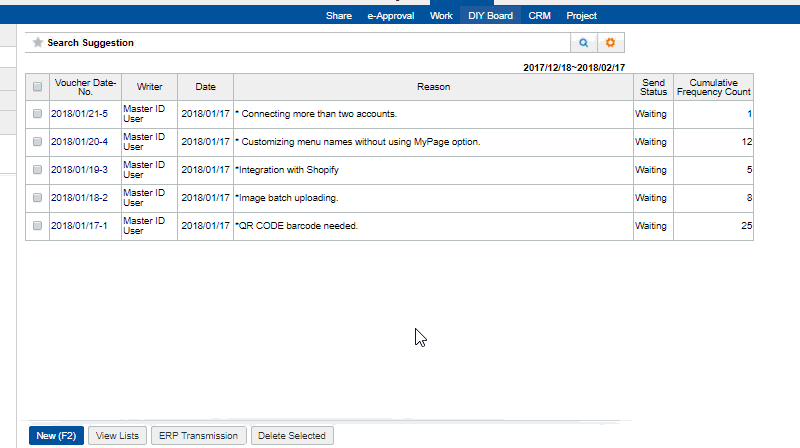The height and width of the screenshot is (448, 800).
Task: Toggle the favorite star beside Search Suggestion
Action: tap(37, 42)
